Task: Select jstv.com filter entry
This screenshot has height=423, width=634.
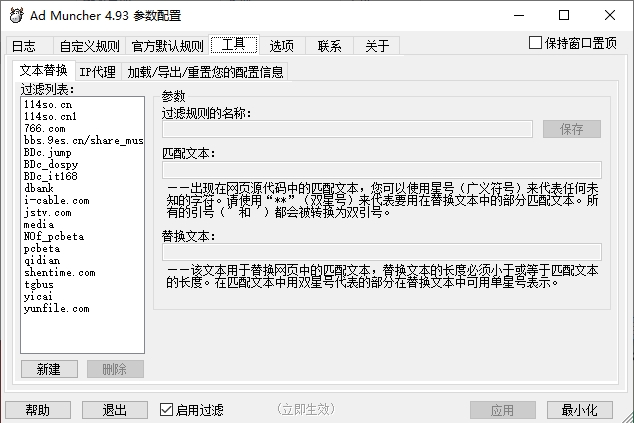Action: [x=82, y=212]
